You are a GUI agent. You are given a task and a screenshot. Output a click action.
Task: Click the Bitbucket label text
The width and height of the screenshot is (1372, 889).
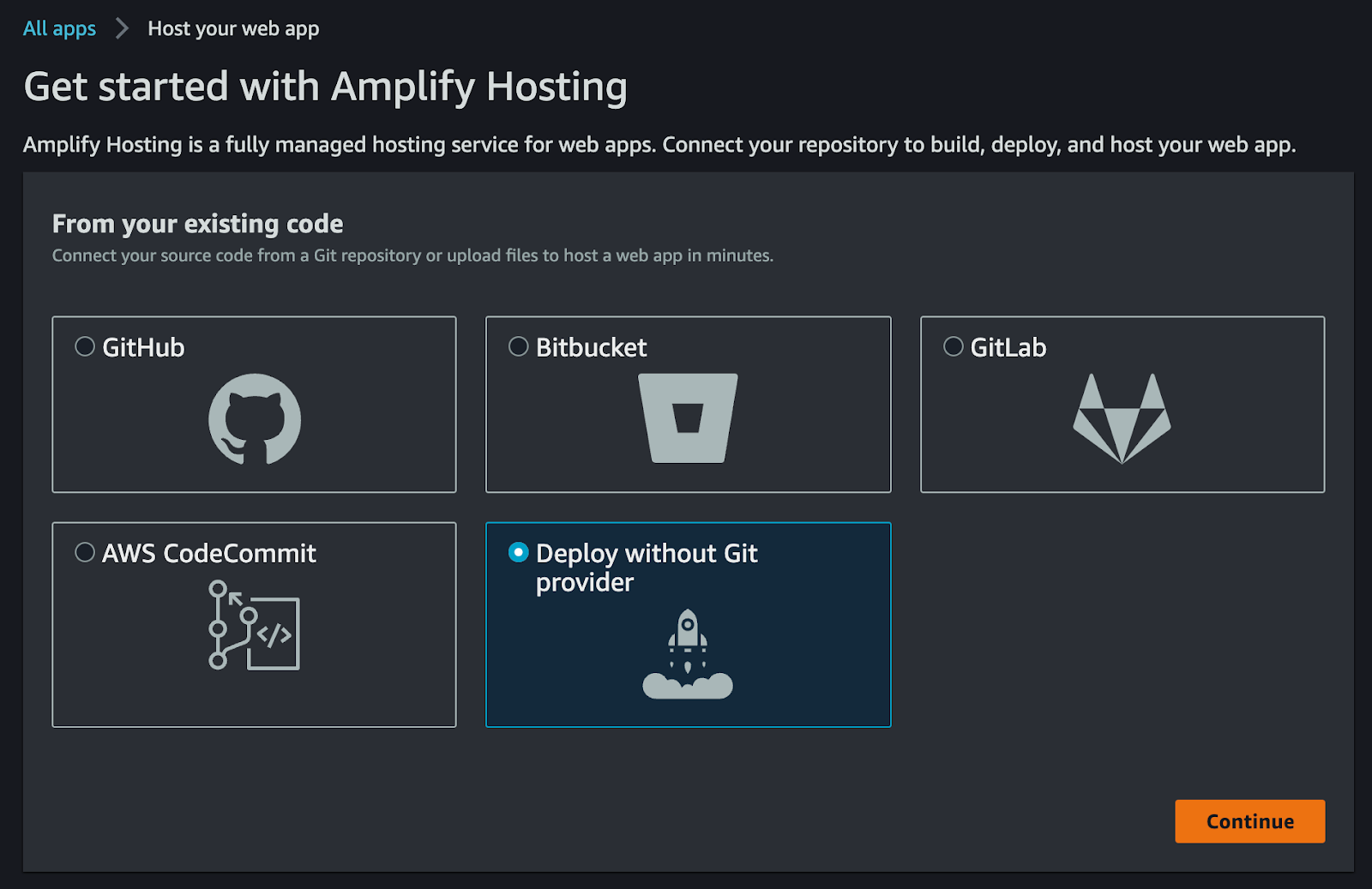(x=591, y=347)
